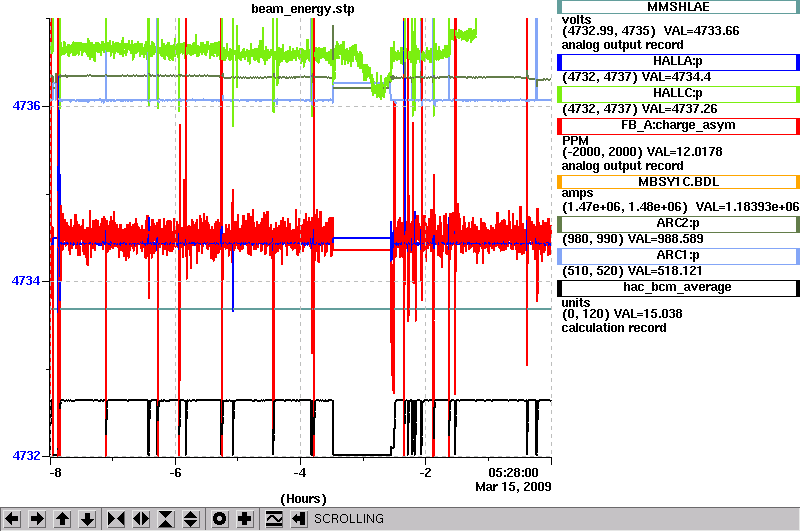Click the 4734 y-axis label
The height and width of the screenshot is (531, 800).
tap(27, 281)
